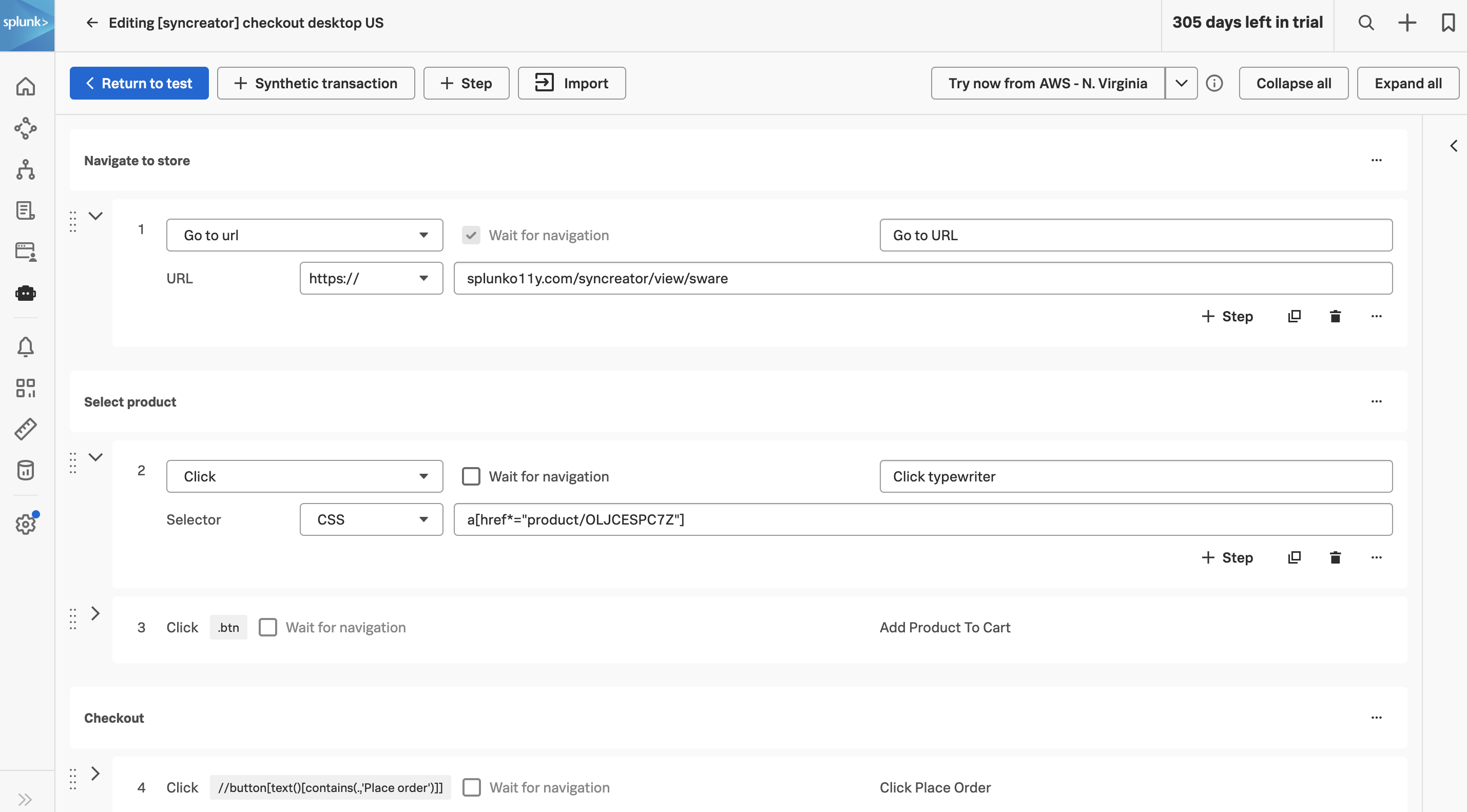Add a Step below step 2
1467x812 pixels.
1227,557
